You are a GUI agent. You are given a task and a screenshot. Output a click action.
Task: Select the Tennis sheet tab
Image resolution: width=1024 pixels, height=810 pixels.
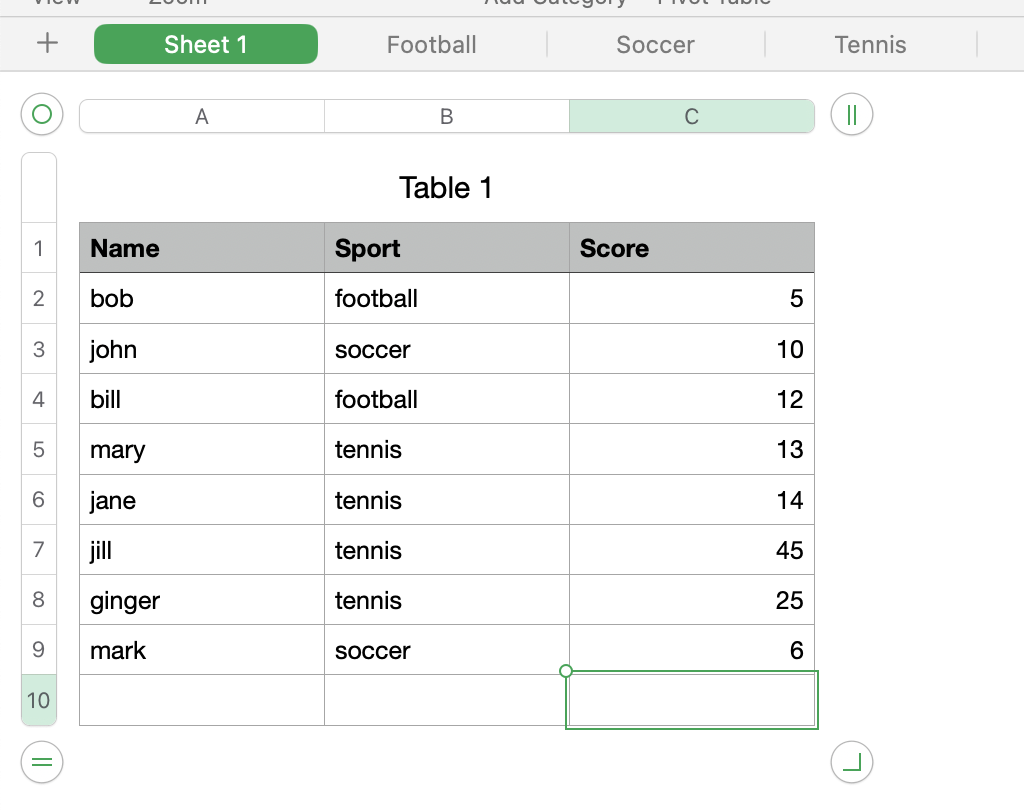pos(870,45)
